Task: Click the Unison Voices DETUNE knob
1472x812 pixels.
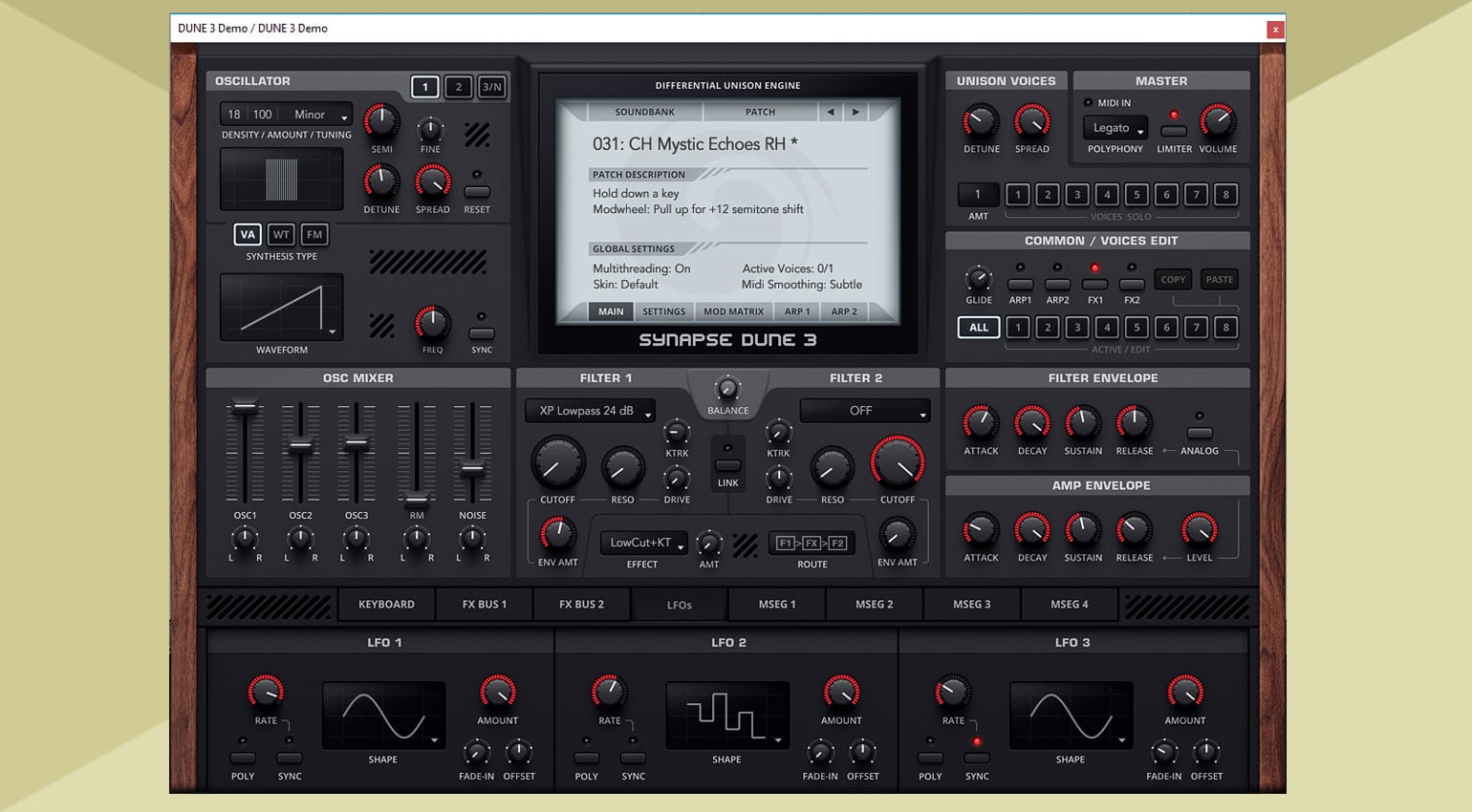Action: click(981, 121)
